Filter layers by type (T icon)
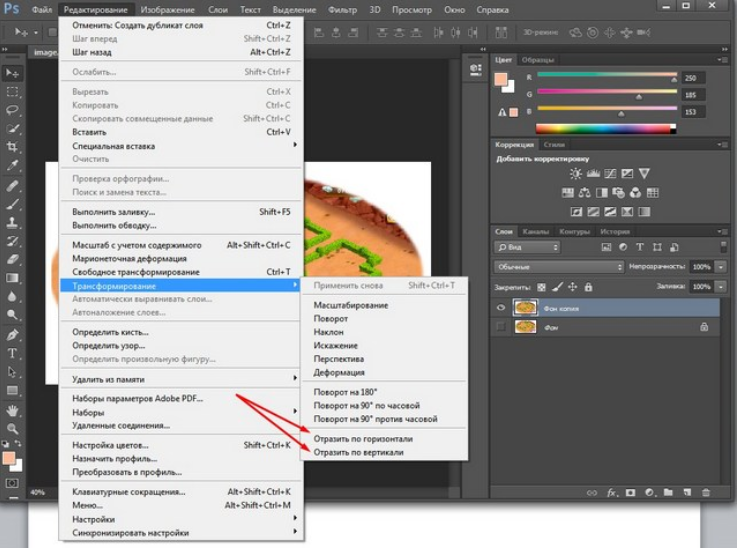737x549 pixels. 639,247
